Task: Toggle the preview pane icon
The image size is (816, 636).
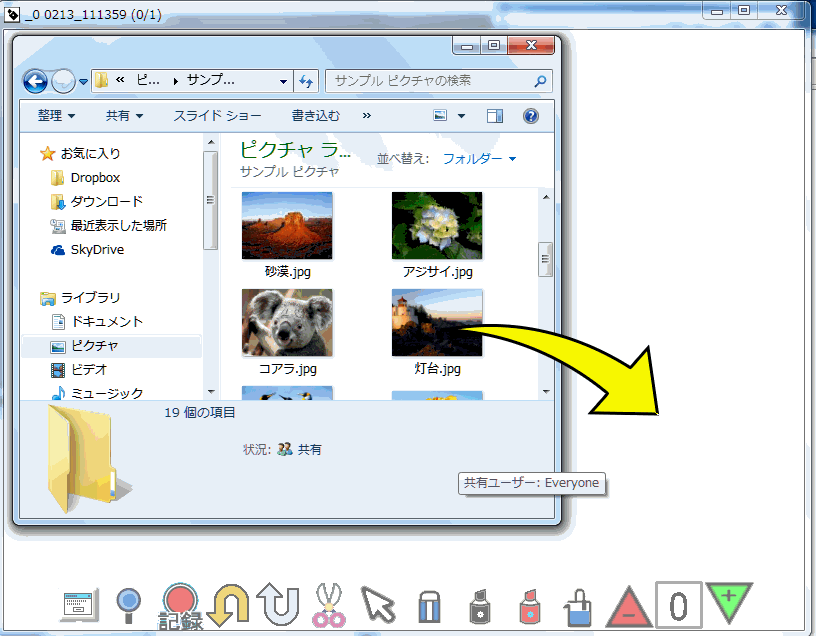Action: click(x=494, y=116)
